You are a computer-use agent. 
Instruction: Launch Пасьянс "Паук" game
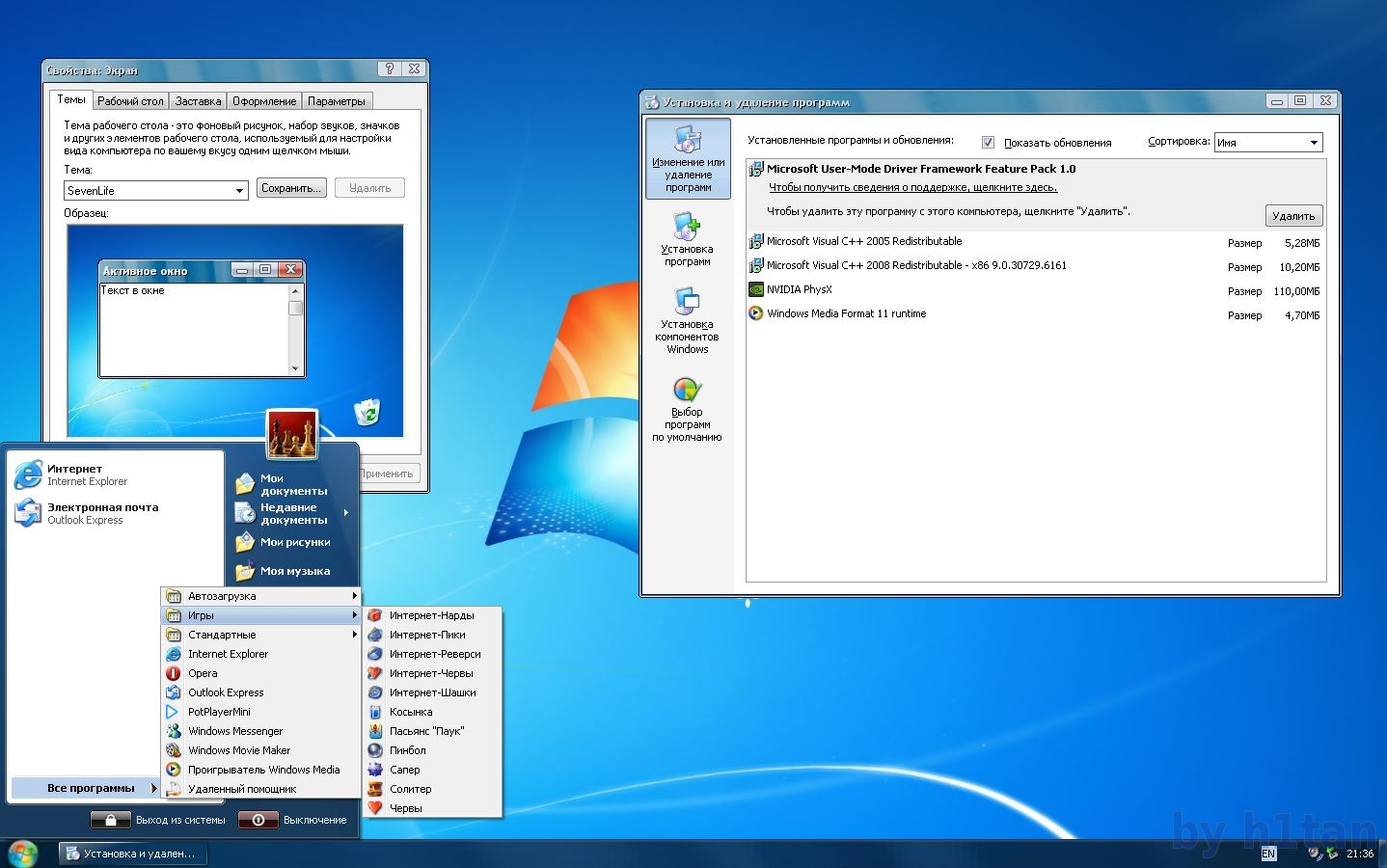(x=432, y=731)
